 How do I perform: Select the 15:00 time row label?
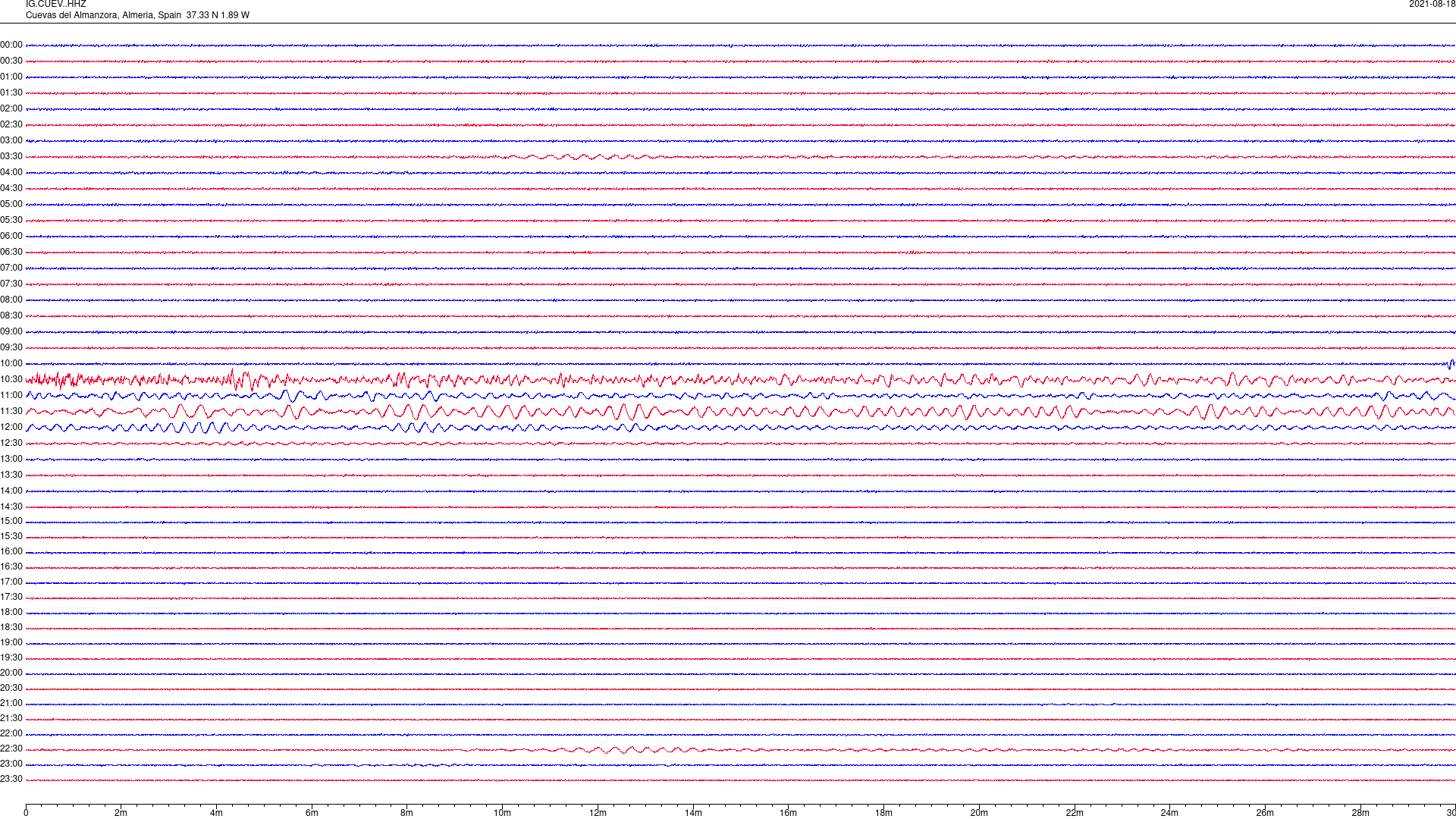pyautogui.click(x=11, y=521)
